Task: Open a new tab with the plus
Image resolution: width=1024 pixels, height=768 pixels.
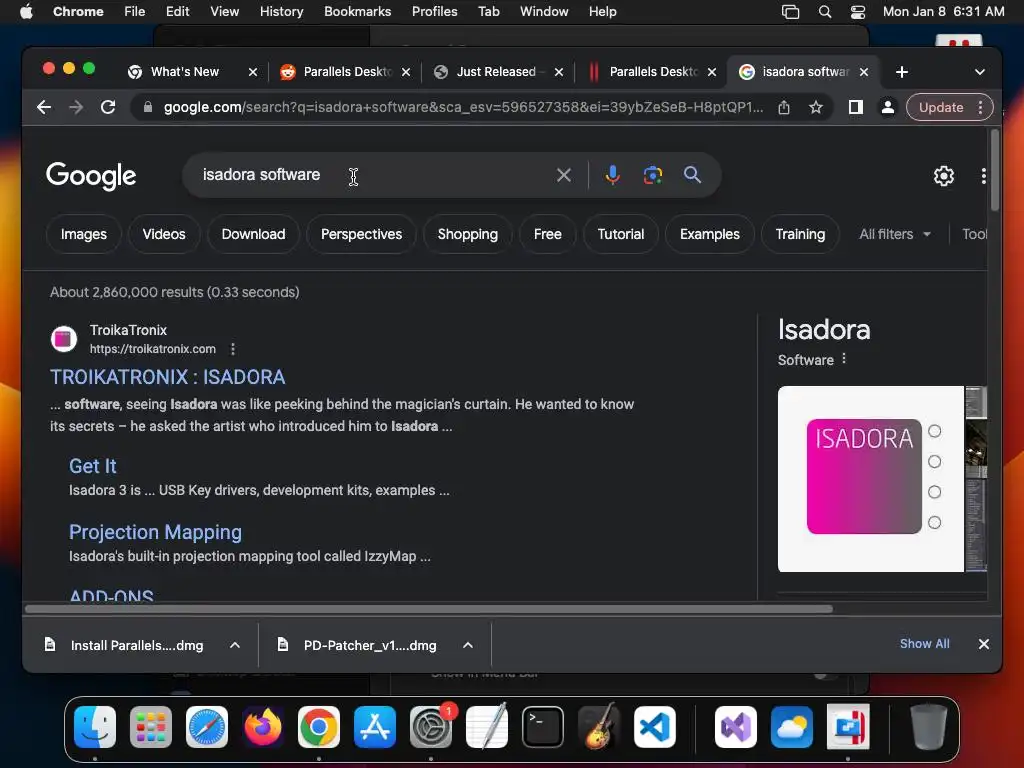Action: [902, 72]
